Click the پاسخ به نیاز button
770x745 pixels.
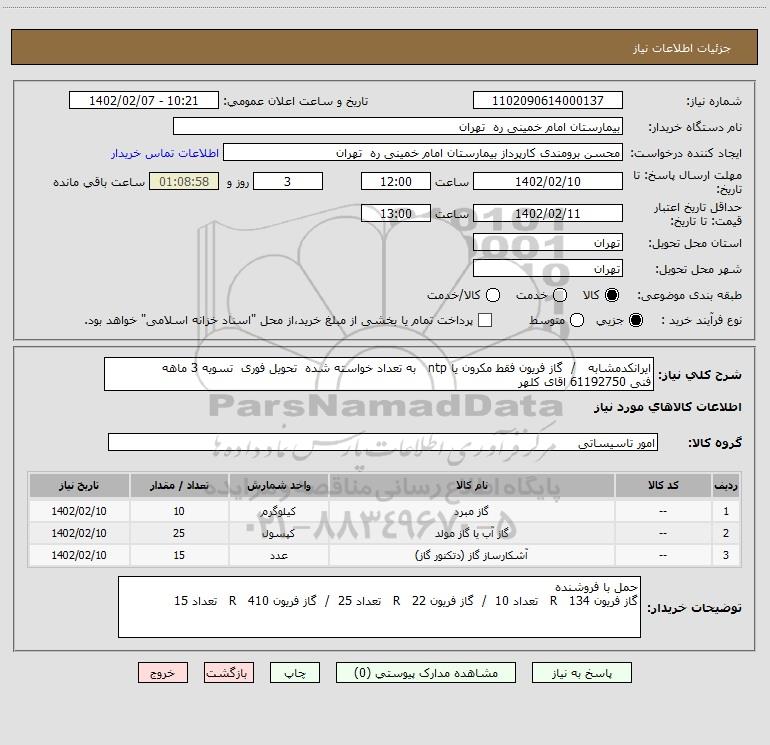click(x=582, y=673)
